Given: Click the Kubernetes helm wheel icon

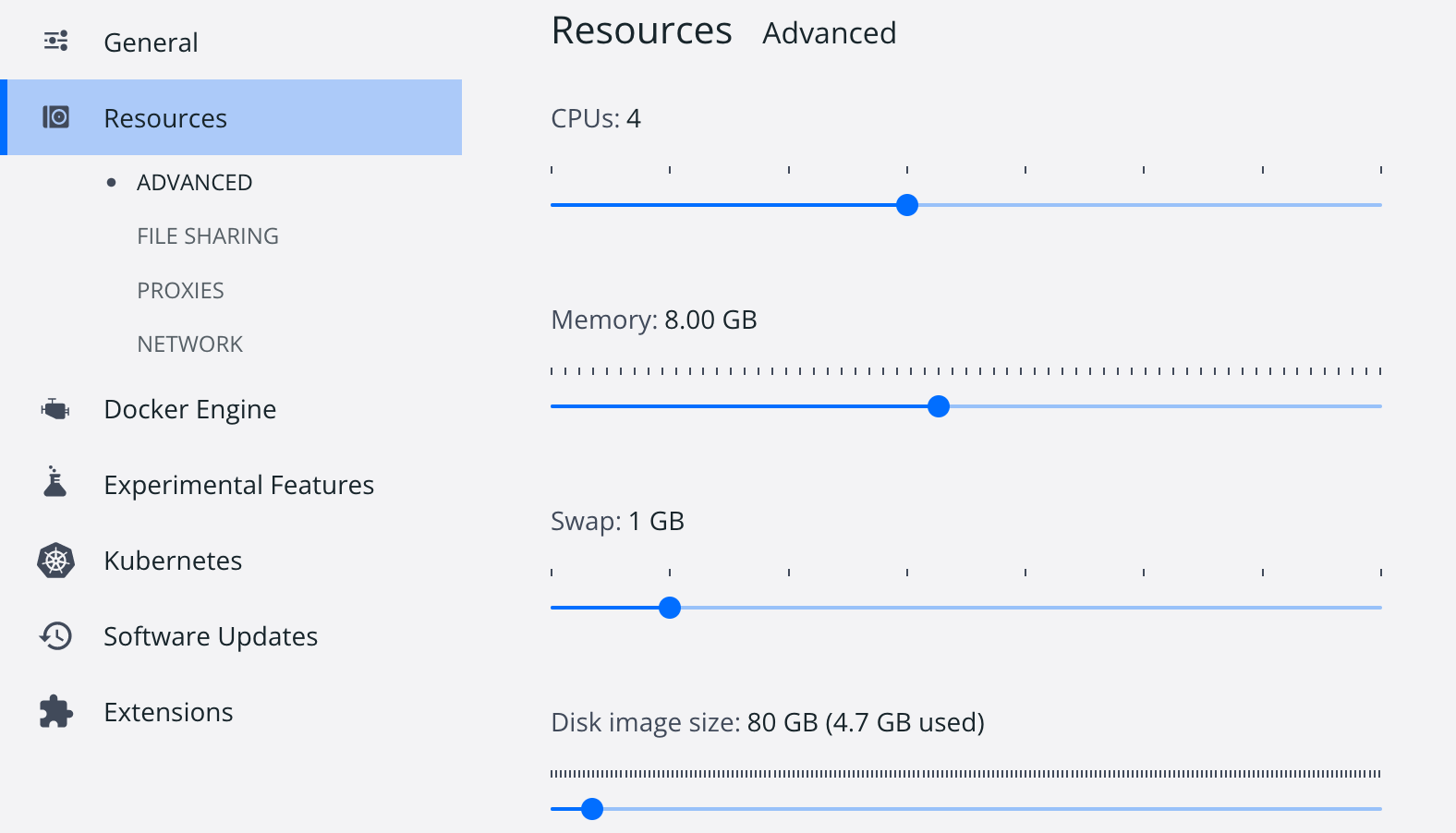Looking at the screenshot, I should click(x=55, y=561).
